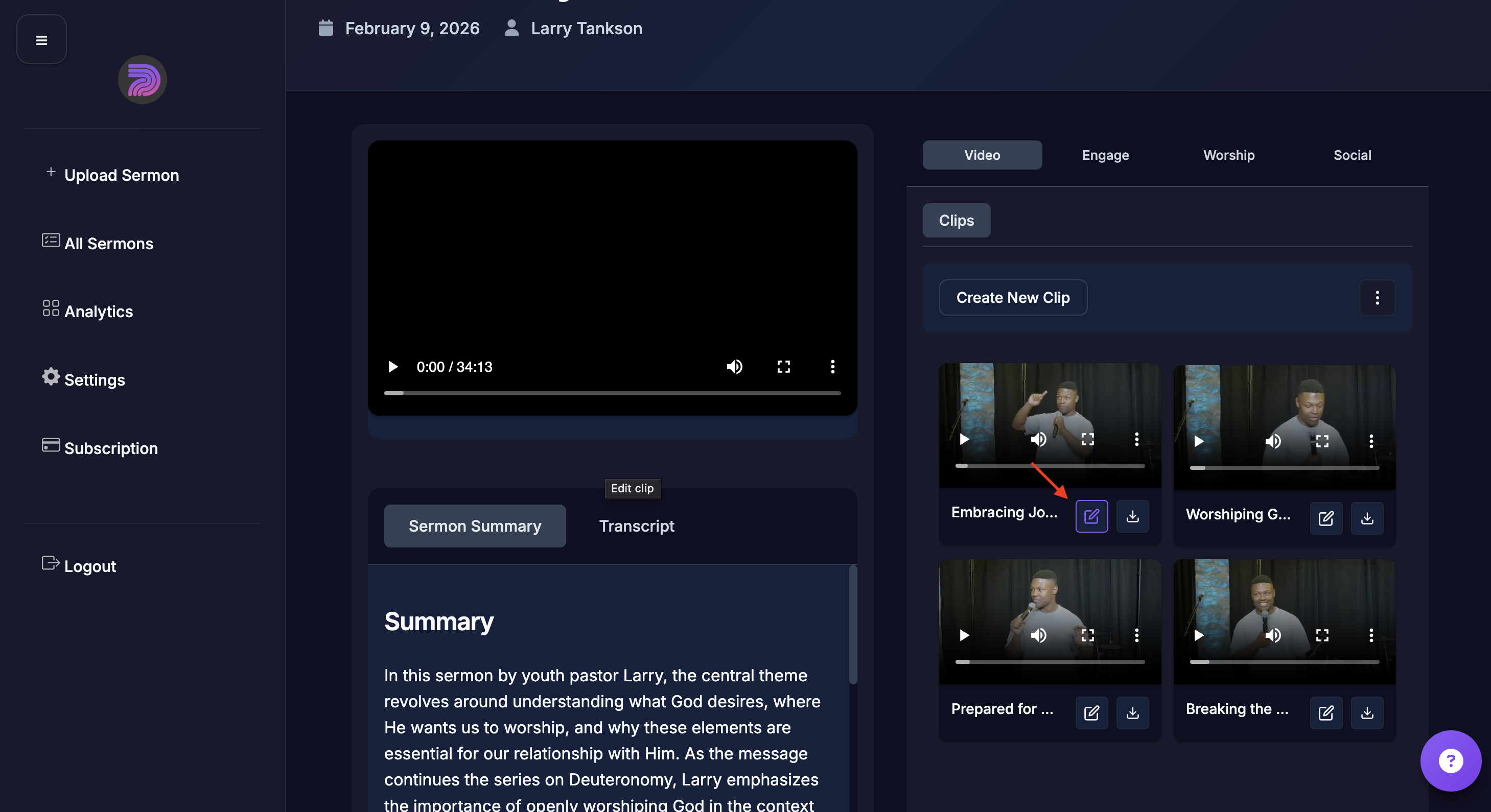Screen dimensions: 1491x812
Task: Download the Breaking the... clip
Action: (1366, 712)
